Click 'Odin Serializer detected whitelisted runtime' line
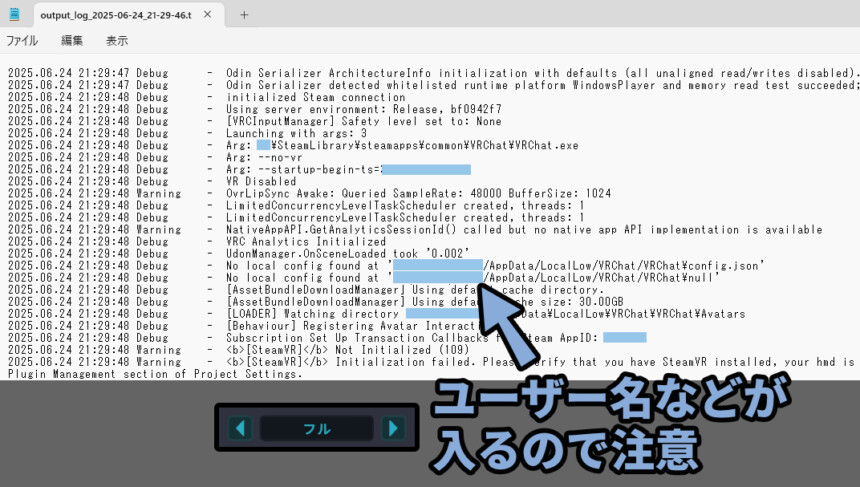The width and height of the screenshot is (860, 487). (x=433, y=85)
